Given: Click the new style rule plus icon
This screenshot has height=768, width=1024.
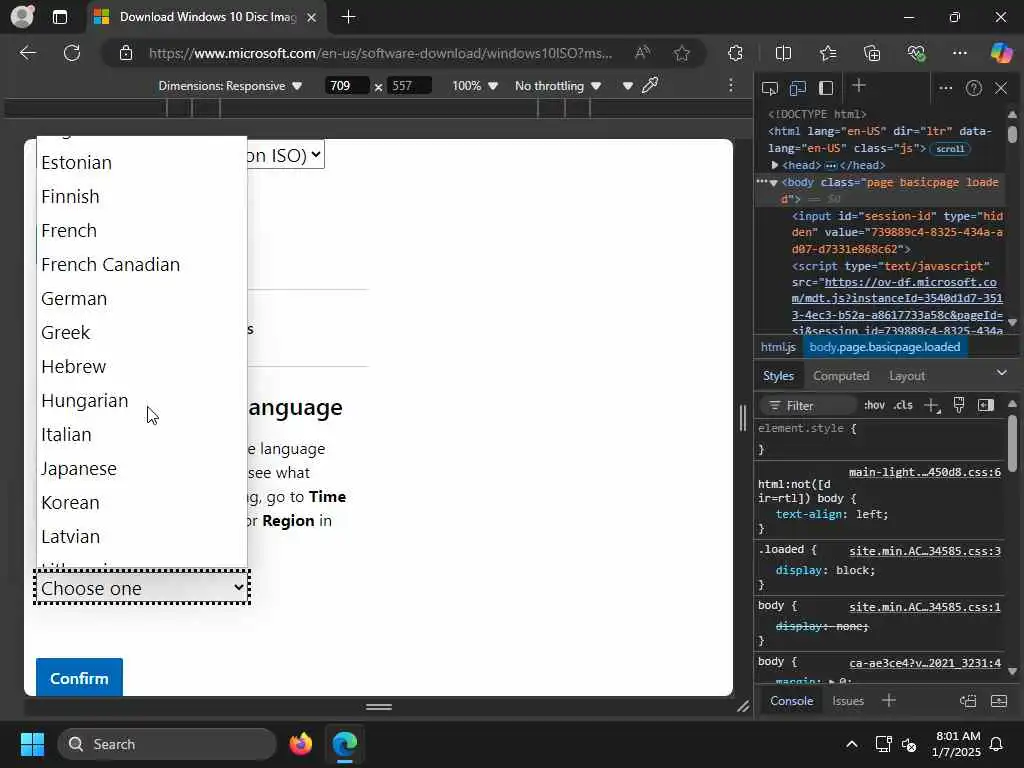Looking at the screenshot, I should (932, 406).
